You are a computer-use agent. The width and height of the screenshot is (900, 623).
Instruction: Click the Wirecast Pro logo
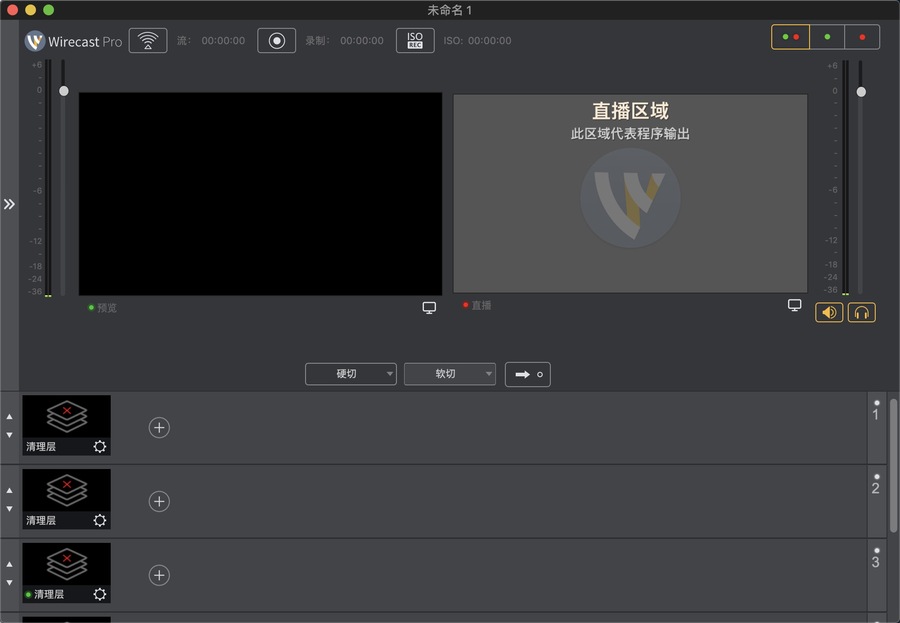pos(73,41)
